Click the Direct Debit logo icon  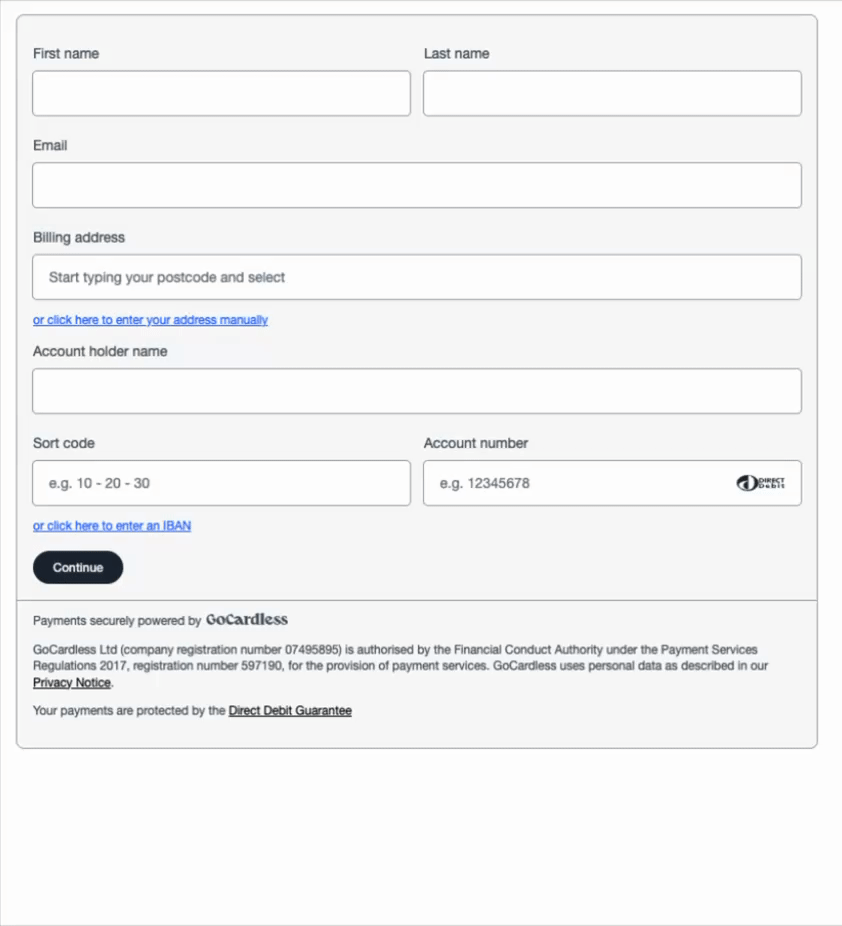click(x=761, y=483)
